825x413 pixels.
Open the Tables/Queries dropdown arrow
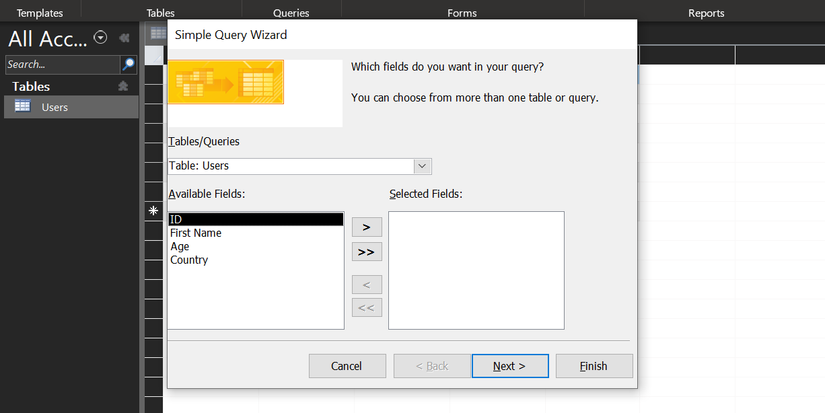(x=422, y=166)
